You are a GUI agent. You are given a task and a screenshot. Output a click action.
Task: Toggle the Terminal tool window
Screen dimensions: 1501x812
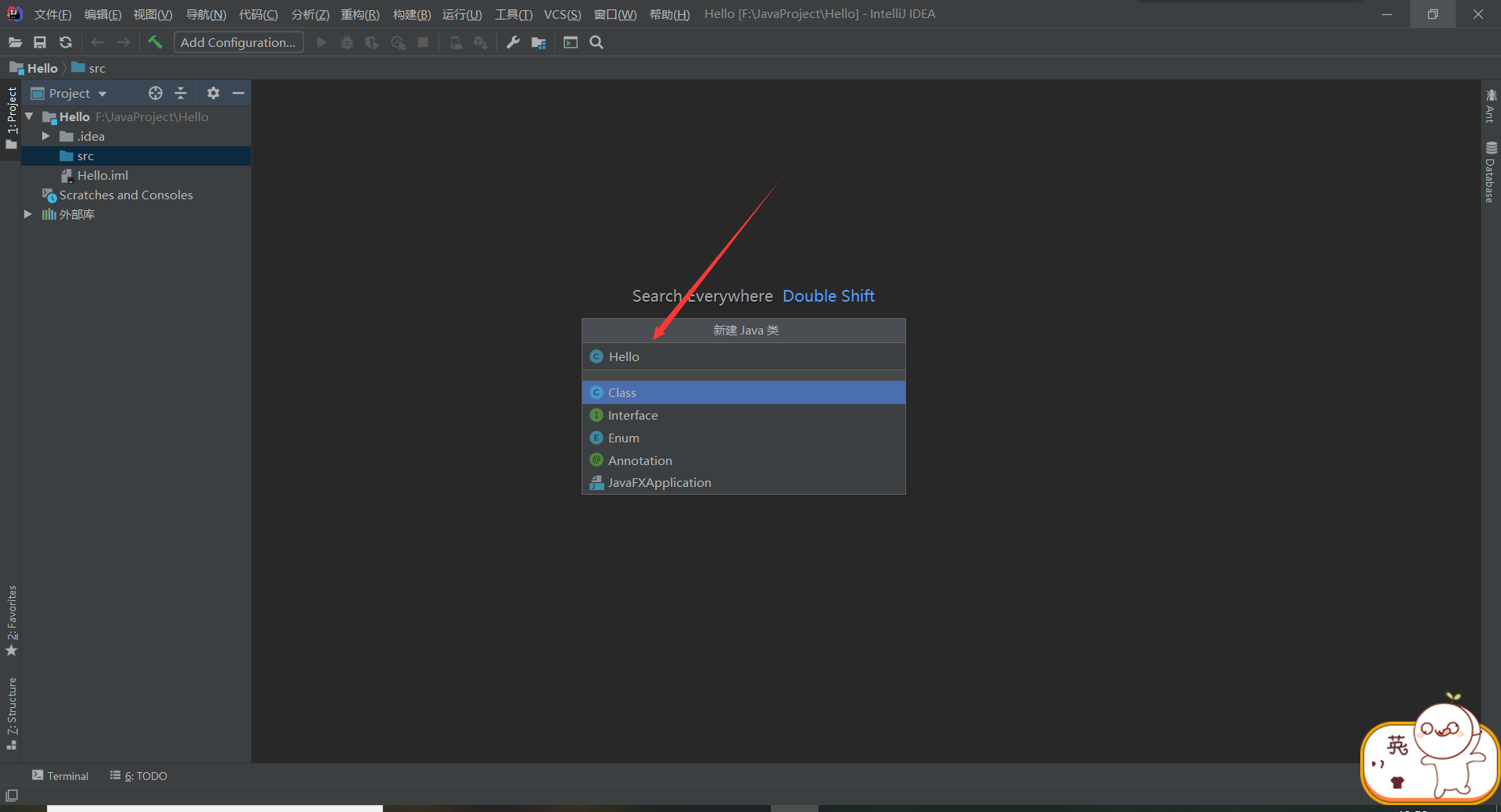pyautogui.click(x=60, y=775)
